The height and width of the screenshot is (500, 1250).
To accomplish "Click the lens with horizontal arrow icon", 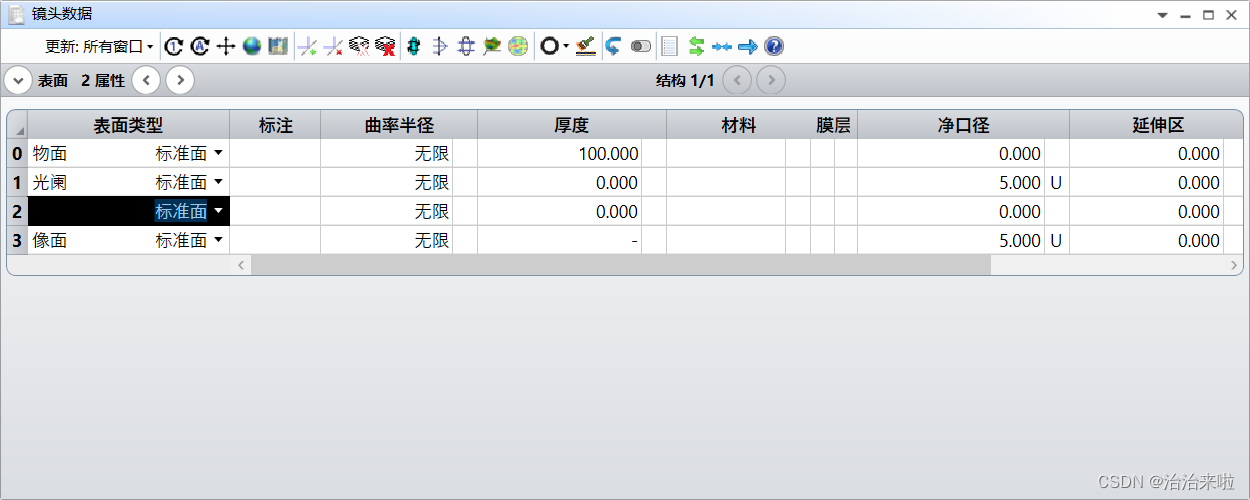I will coord(440,46).
